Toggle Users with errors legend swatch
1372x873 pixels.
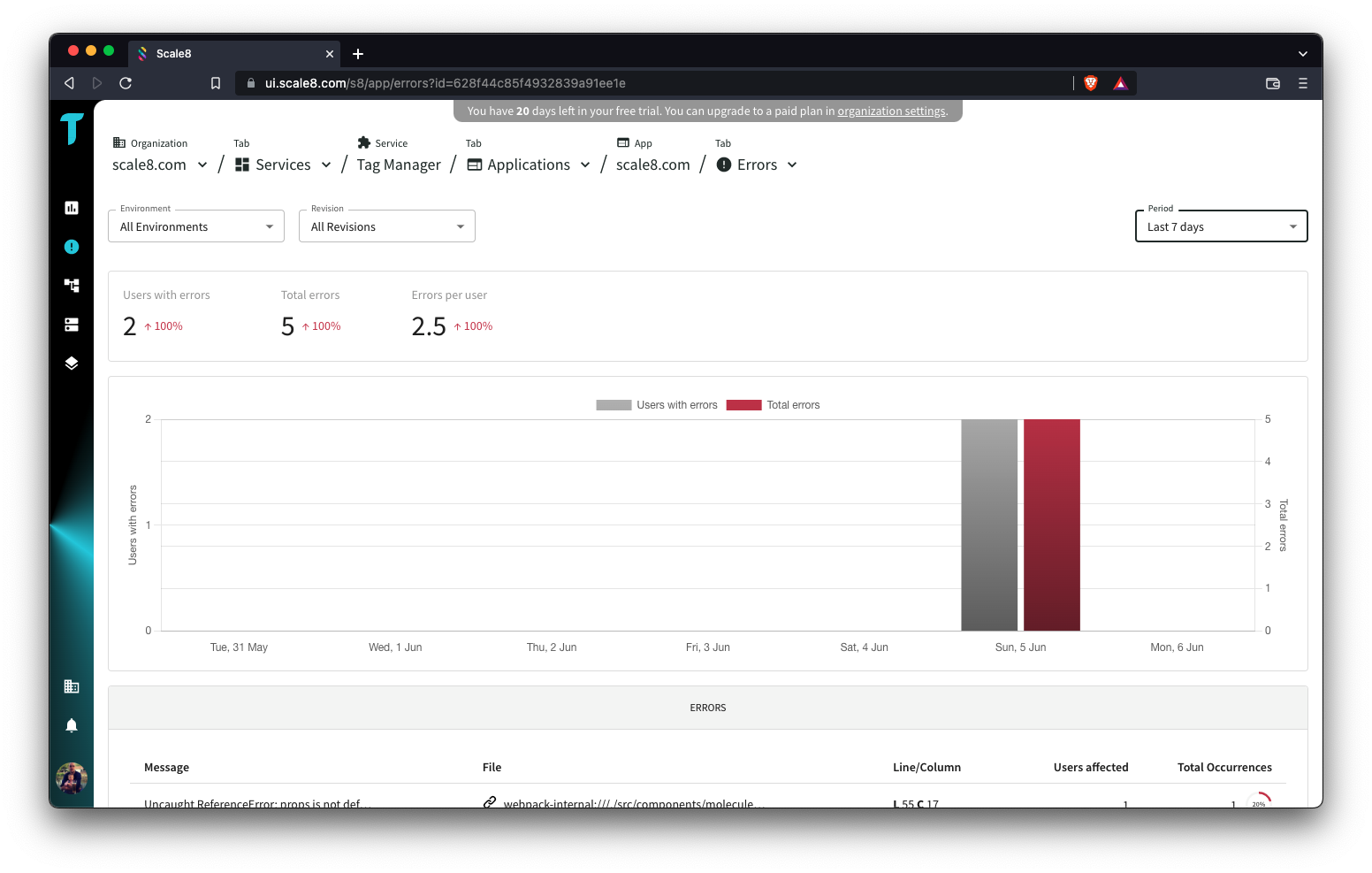pyautogui.click(x=614, y=405)
